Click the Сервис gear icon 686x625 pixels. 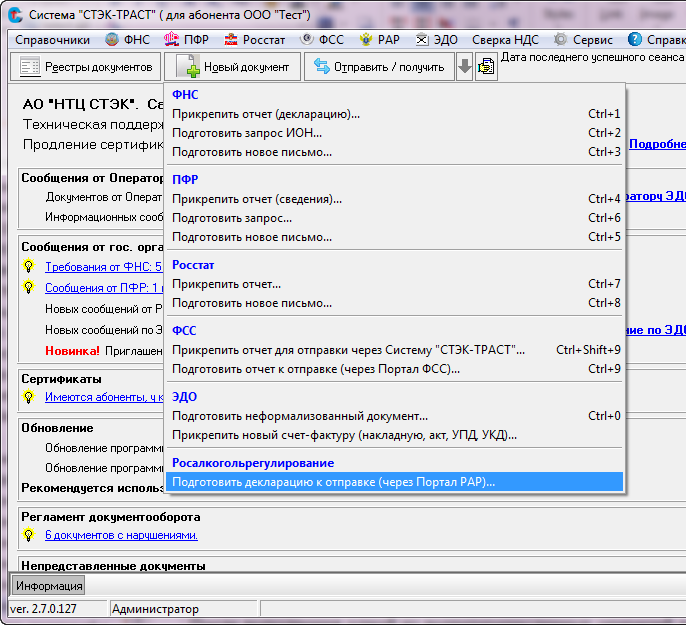click(560, 39)
